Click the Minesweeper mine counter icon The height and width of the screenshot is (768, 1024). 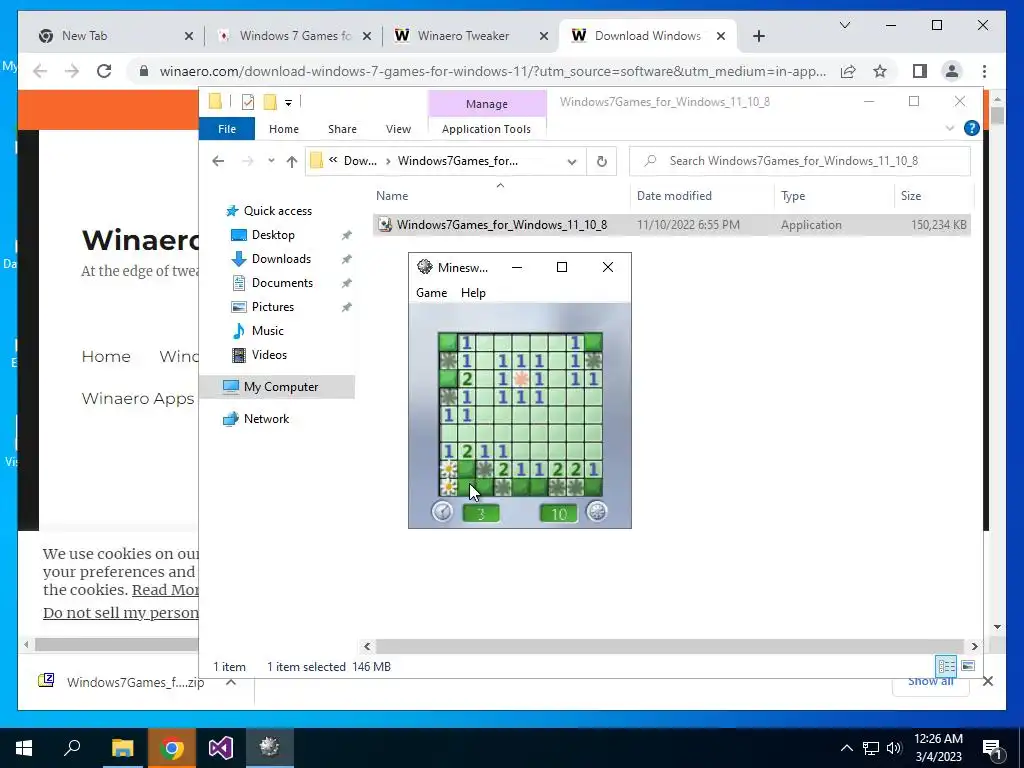596,511
